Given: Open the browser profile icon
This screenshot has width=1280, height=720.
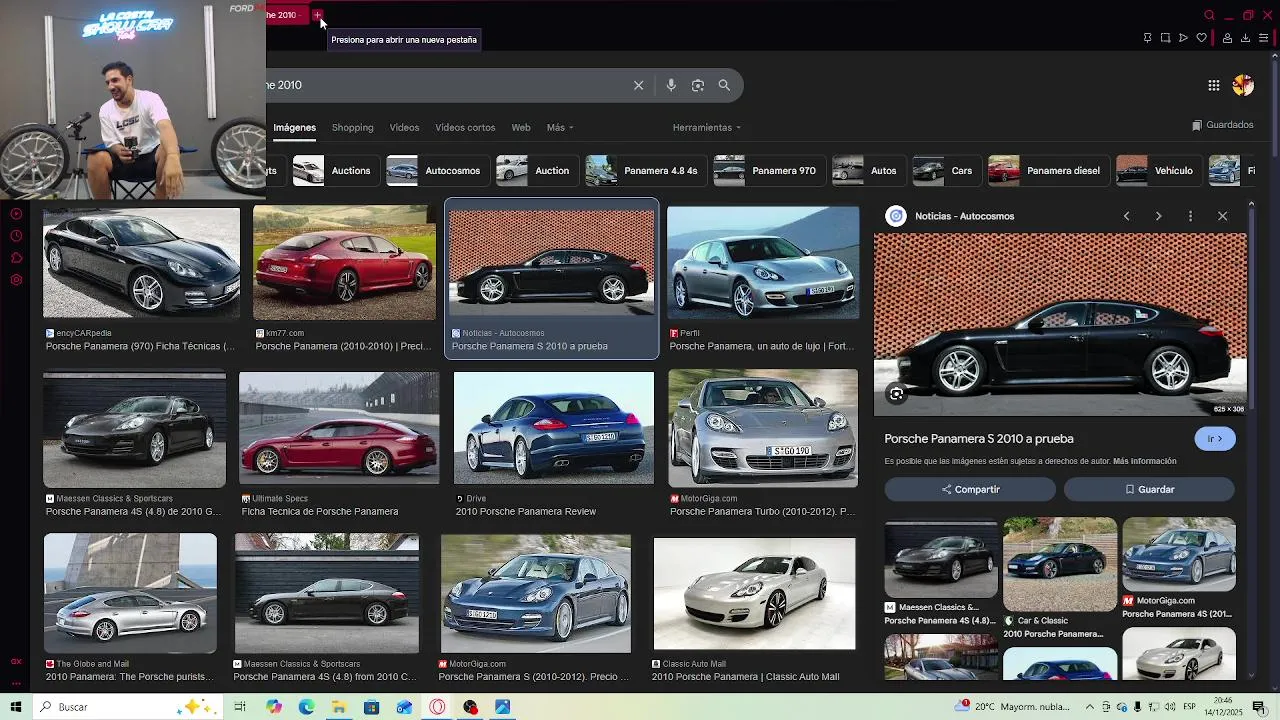Looking at the screenshot, I should tap(1227, 38).
